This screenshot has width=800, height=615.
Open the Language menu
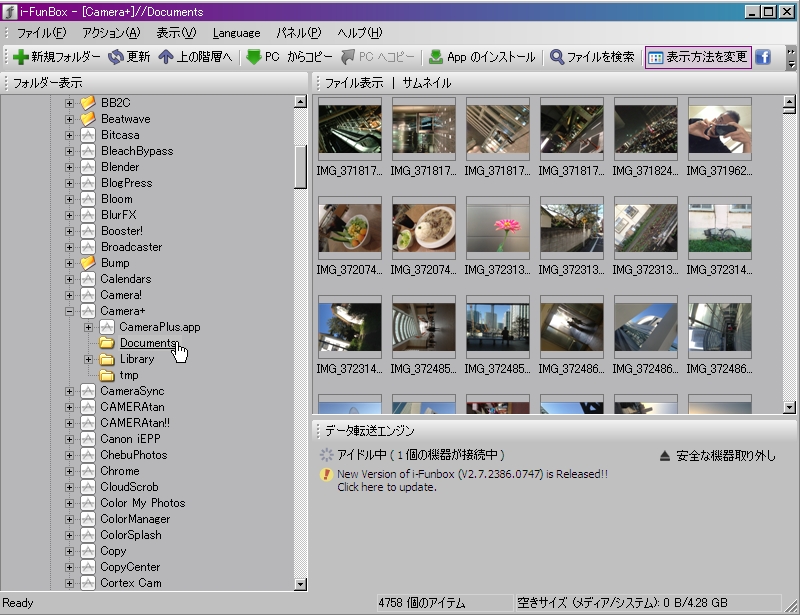(236, 32)
